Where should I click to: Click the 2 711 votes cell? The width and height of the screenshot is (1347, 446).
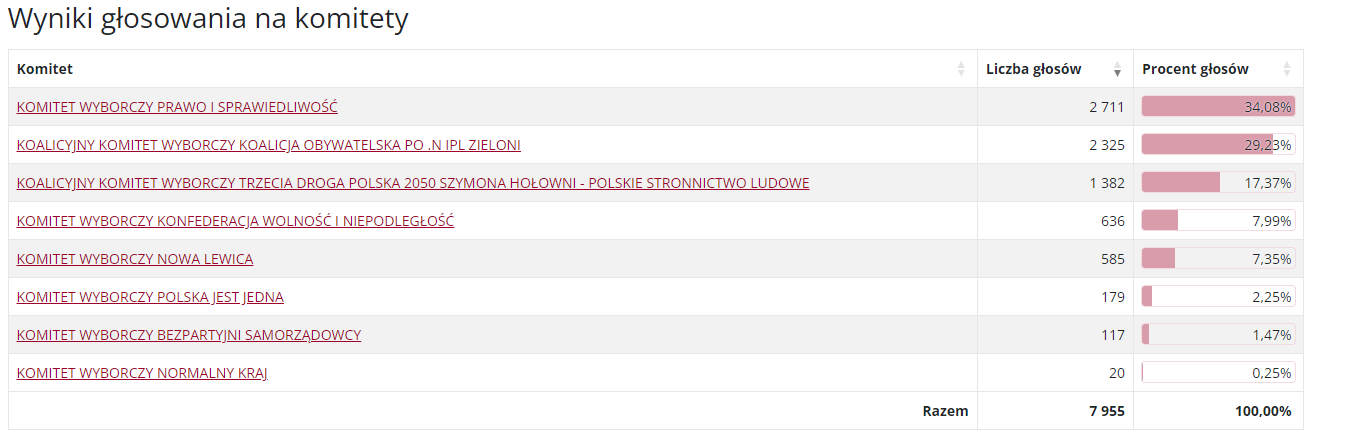tap(1055, 107)
